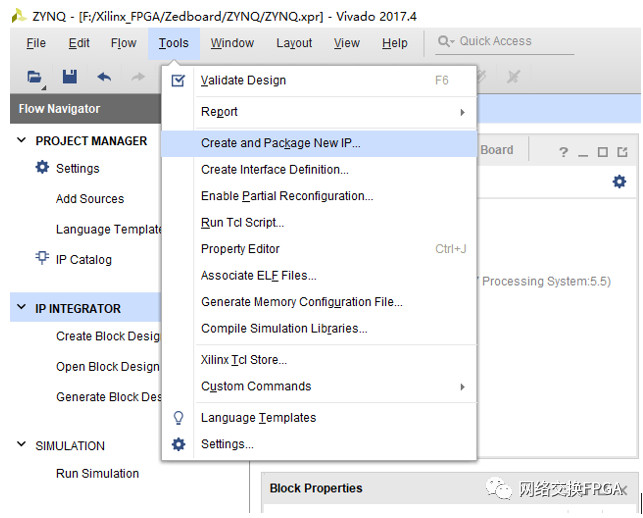Click the Save floppy disk icon
This screenshot has height=518, width=643.
(70, 77)
